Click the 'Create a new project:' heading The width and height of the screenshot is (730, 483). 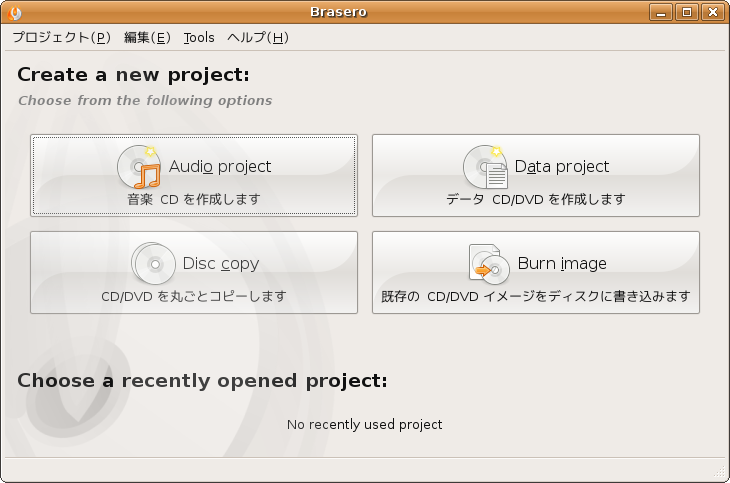[134, 75]
